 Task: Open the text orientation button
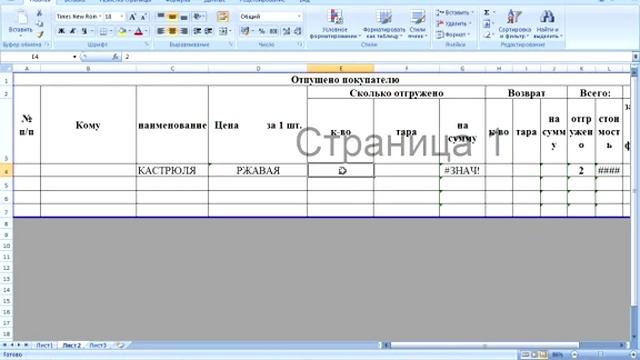coord(199,17)
